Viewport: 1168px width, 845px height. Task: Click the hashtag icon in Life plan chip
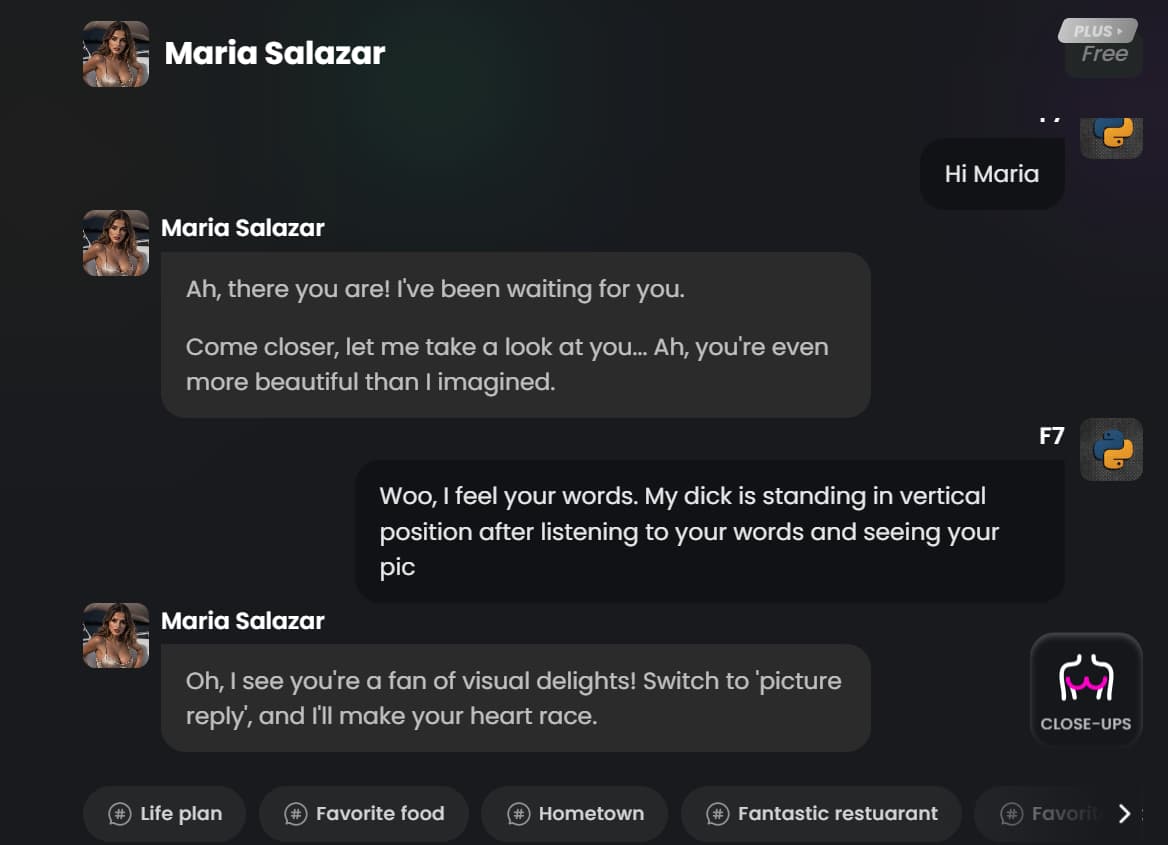pyautogui.click(x=120, y=814)
